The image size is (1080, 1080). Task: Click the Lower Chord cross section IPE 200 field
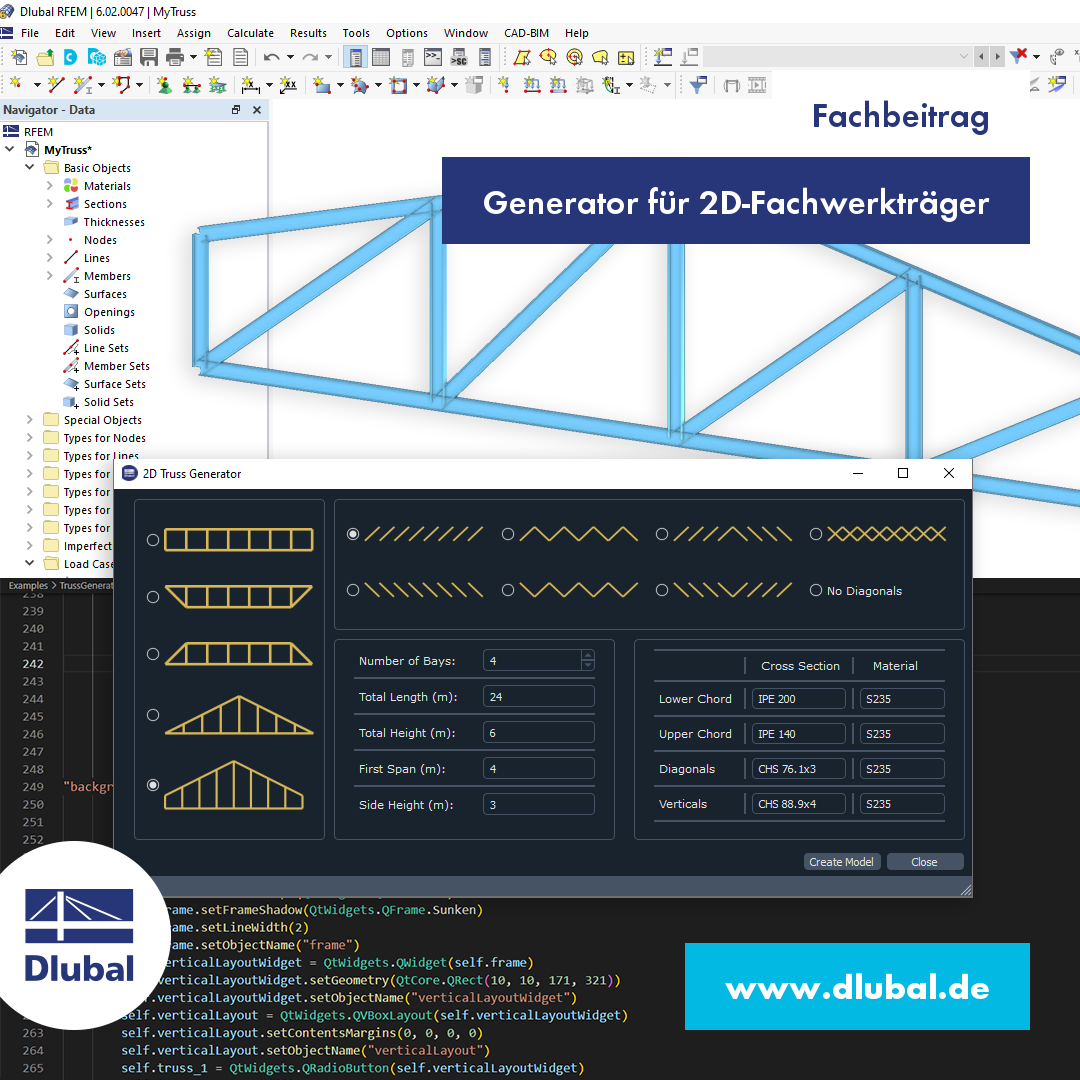point(798,698)
